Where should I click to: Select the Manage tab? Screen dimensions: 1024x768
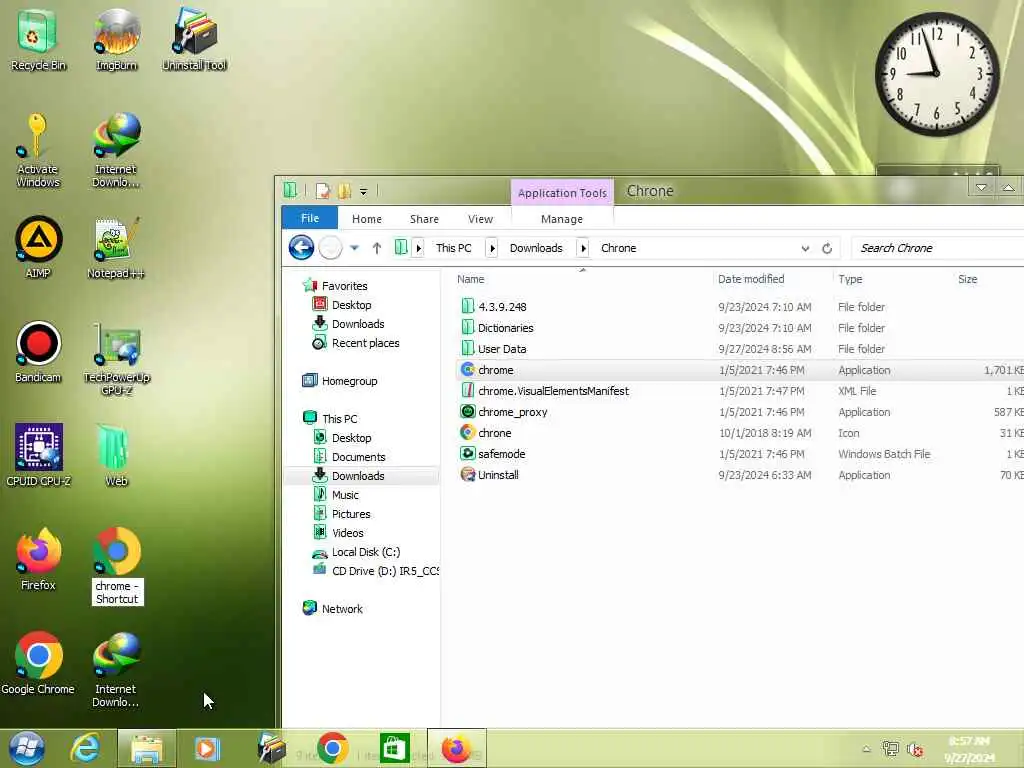pyautogui.click(x=562, y=219)
